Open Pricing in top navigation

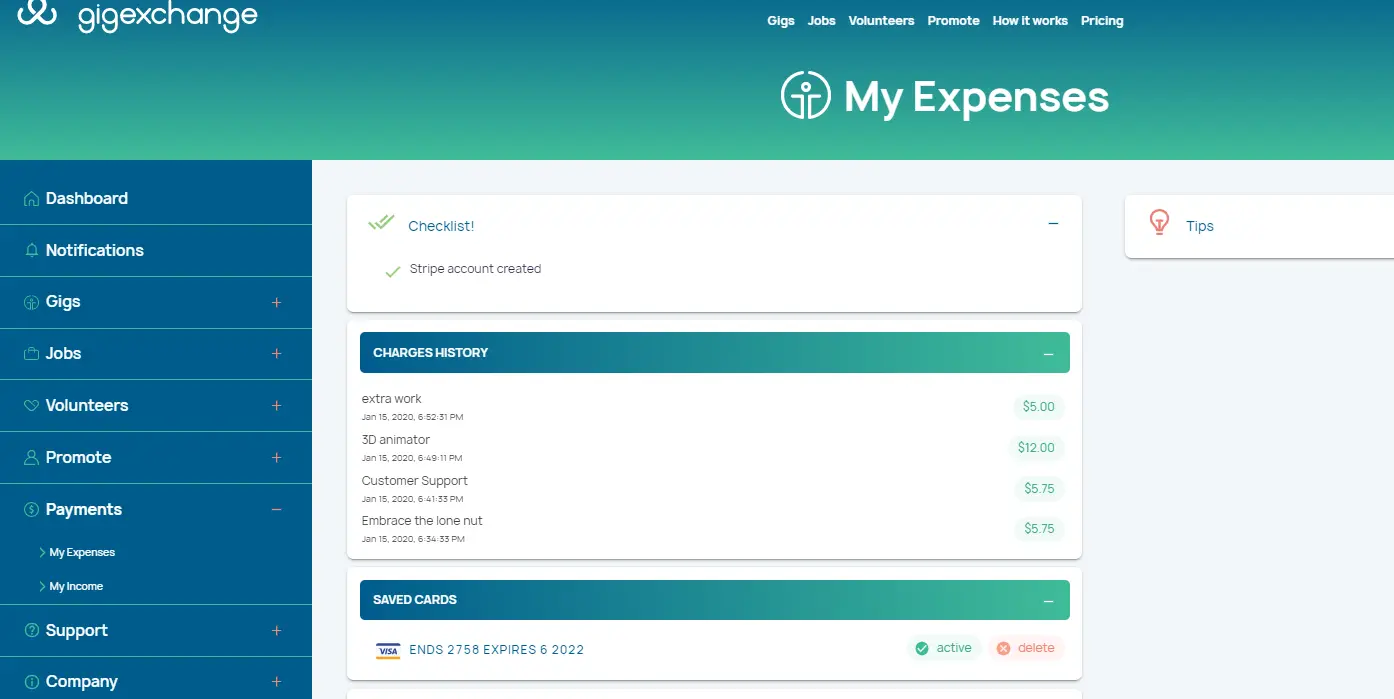coord(1102,21)
